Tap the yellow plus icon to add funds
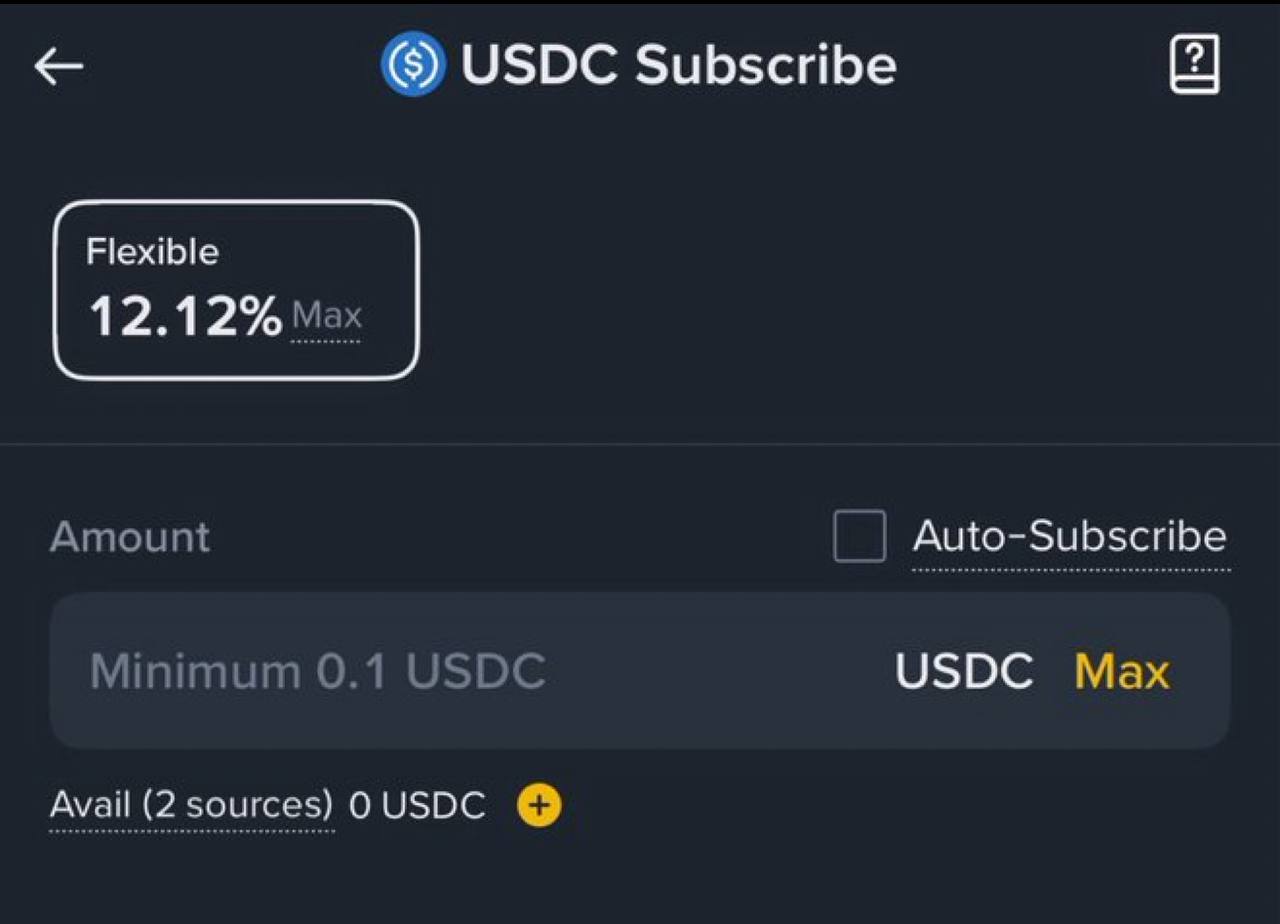This screenshot has width=1280, height=924. [539, 805]
